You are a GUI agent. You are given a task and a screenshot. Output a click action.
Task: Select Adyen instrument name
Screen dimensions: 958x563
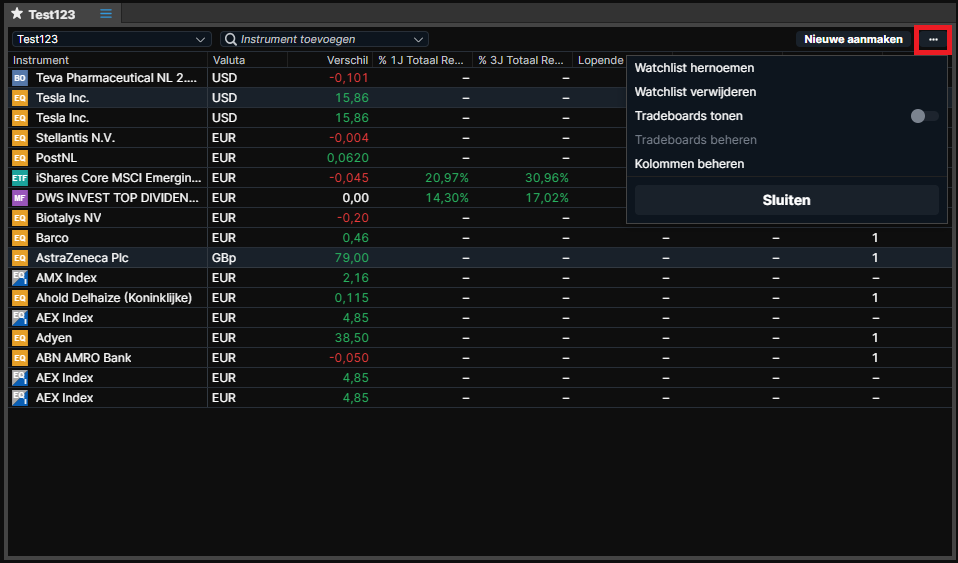point(54,337)
